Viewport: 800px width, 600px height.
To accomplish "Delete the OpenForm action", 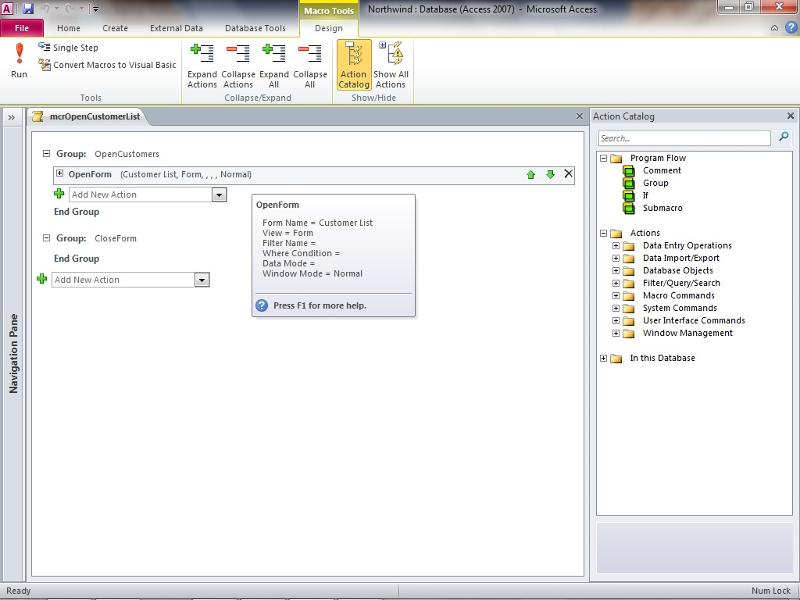I will (x=568, y=174).
